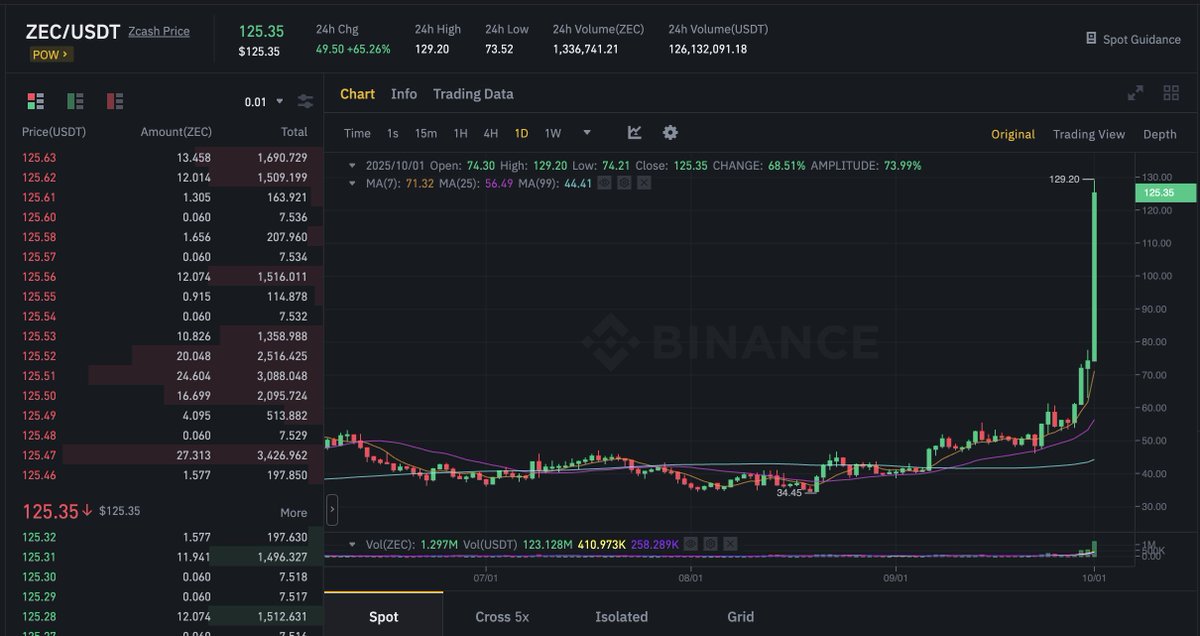Open the Info tab
Screen dimensions: 1200x636
point(404,94)
